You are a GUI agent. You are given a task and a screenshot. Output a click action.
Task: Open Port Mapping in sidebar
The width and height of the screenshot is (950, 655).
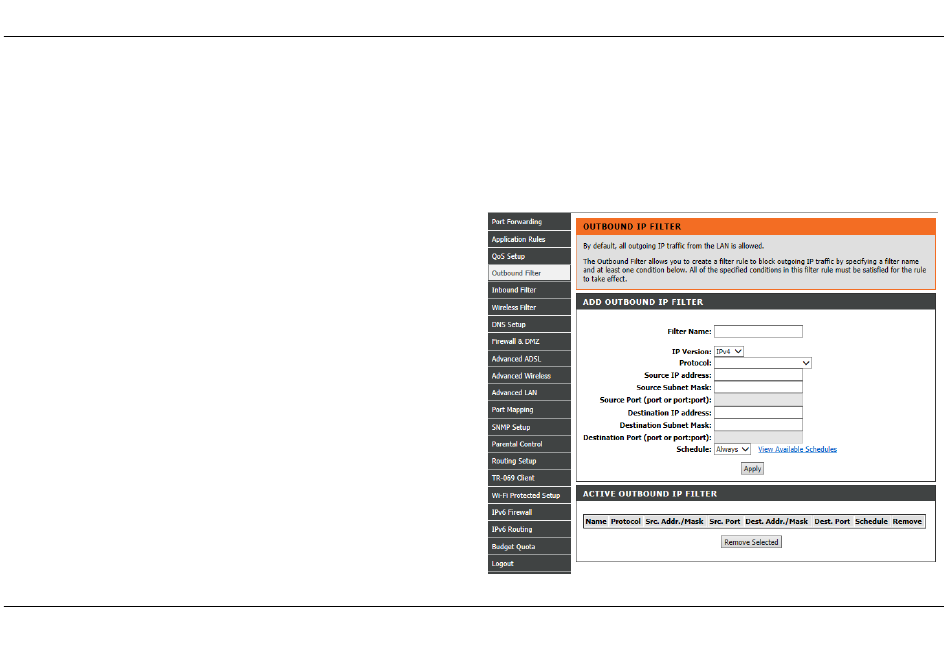point(529,410)
